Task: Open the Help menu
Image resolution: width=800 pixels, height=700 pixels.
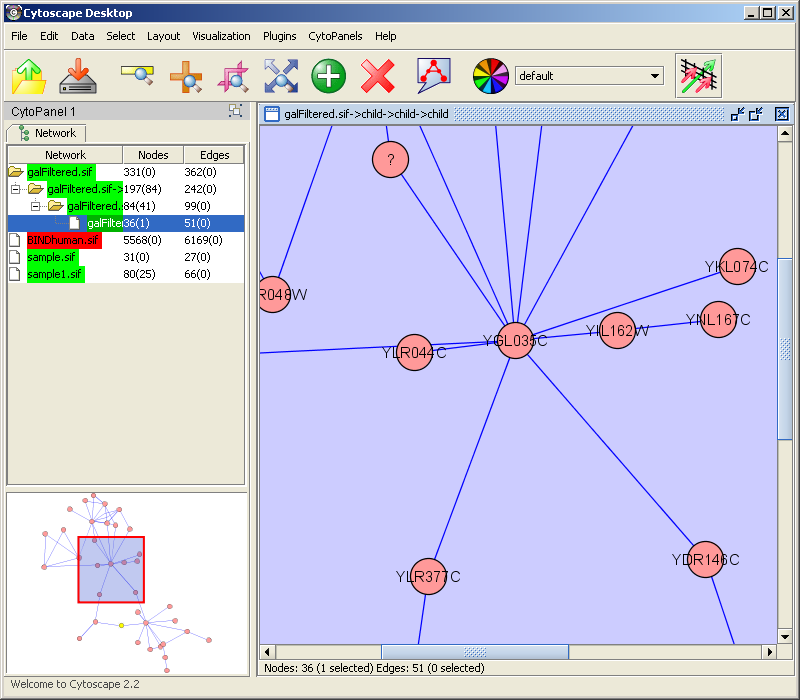Action: click(x=386, y=36)
